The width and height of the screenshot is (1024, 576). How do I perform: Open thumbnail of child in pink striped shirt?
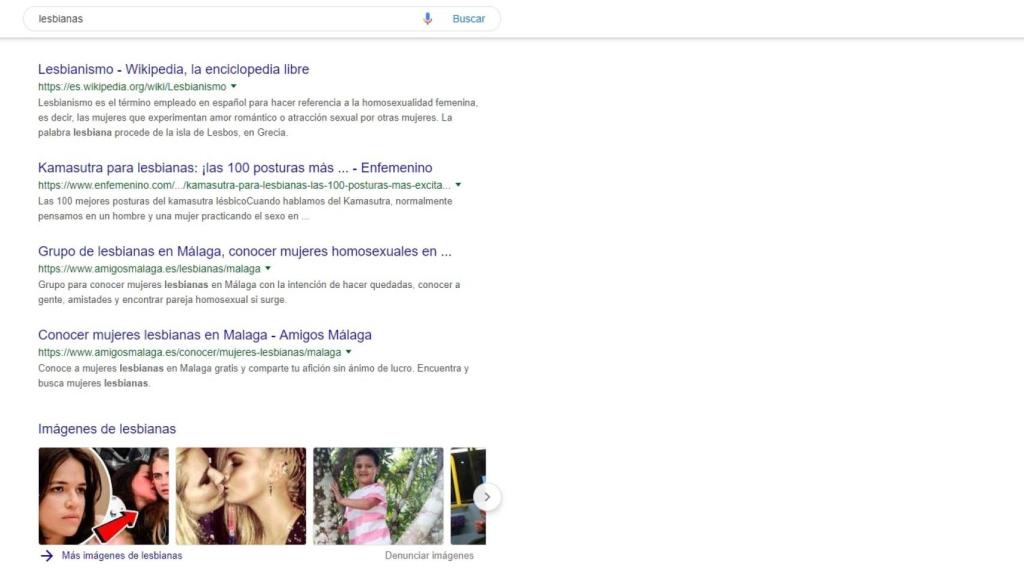point(378,496)
